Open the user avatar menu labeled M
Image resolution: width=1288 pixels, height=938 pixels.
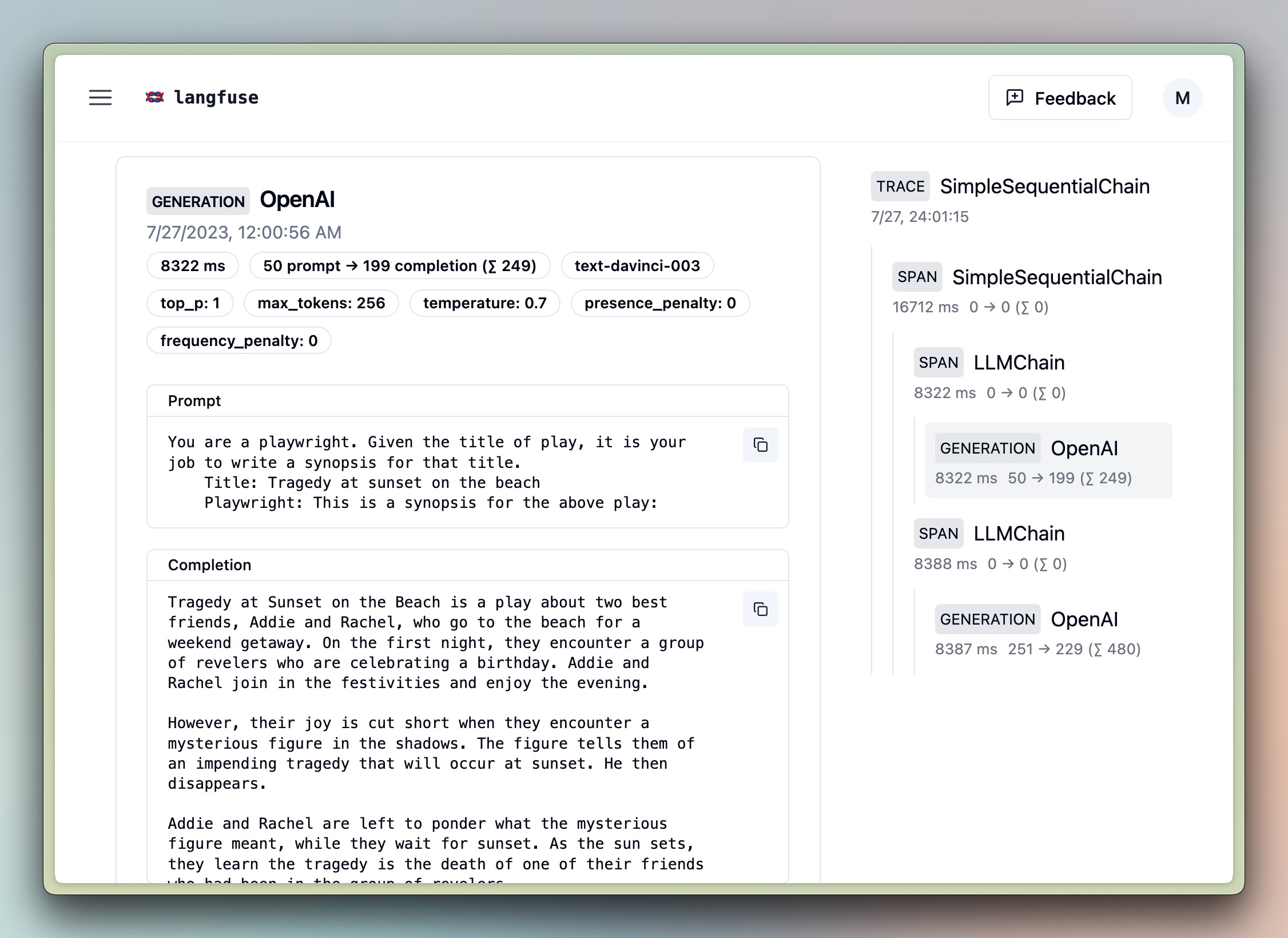click(x=1182, y=97)
